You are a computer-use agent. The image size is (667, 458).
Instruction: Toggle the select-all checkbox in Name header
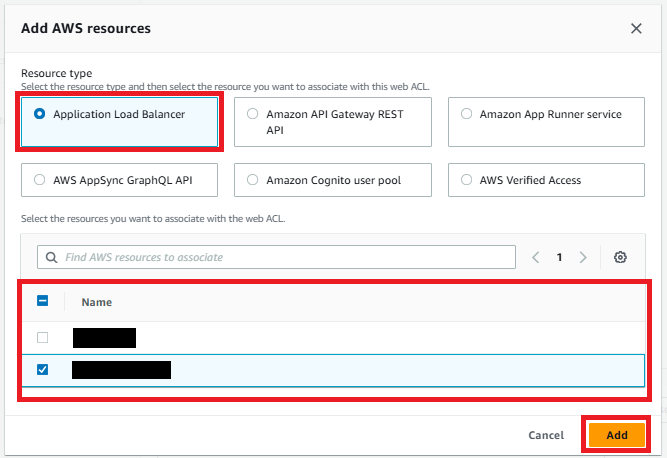43,301
